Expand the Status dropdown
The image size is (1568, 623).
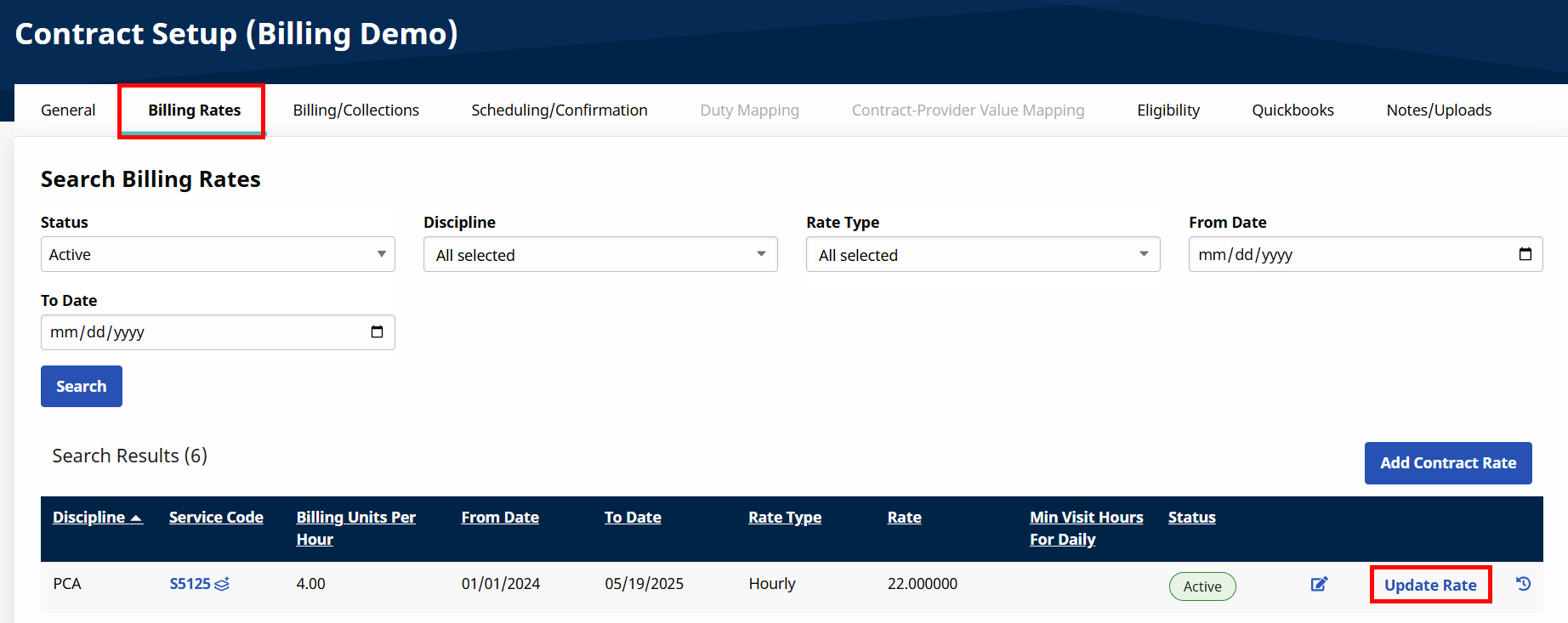click(218, 254)
